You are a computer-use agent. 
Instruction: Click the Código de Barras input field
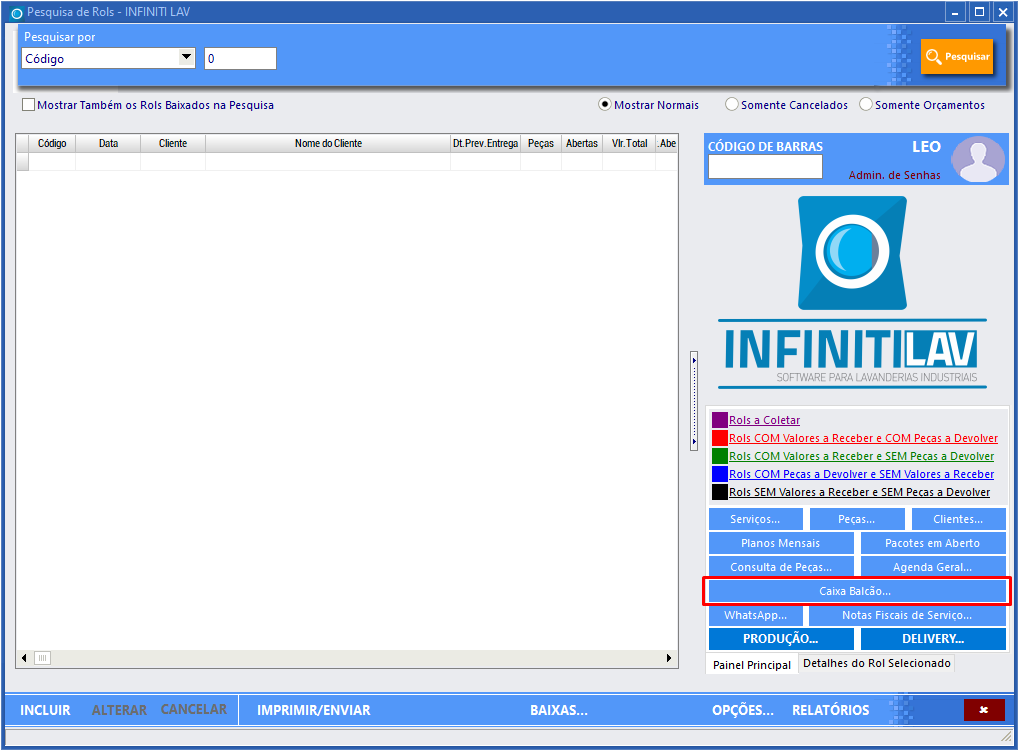(x=765, y=167)
